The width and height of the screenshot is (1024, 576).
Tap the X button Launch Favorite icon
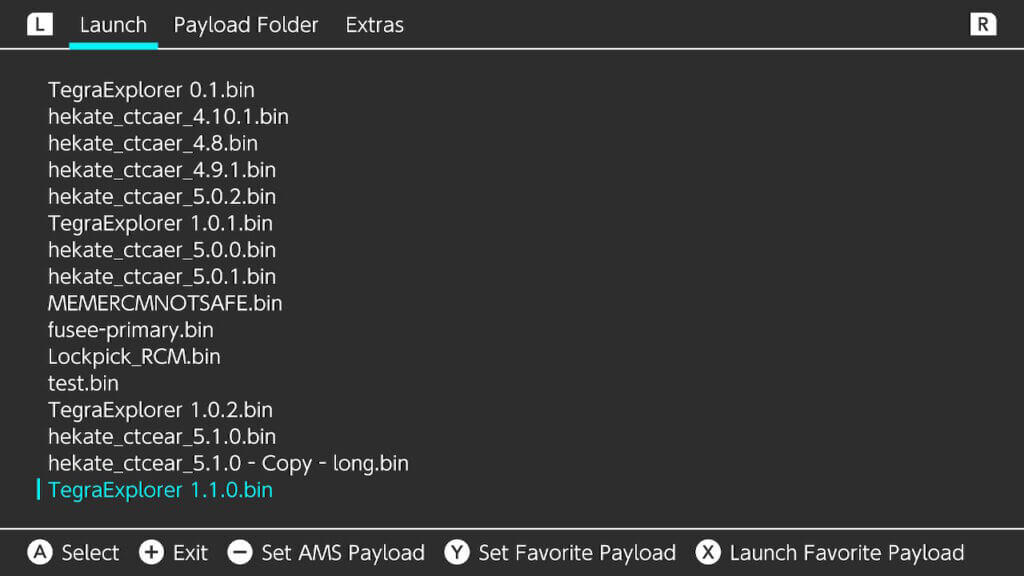coord(708,553)
